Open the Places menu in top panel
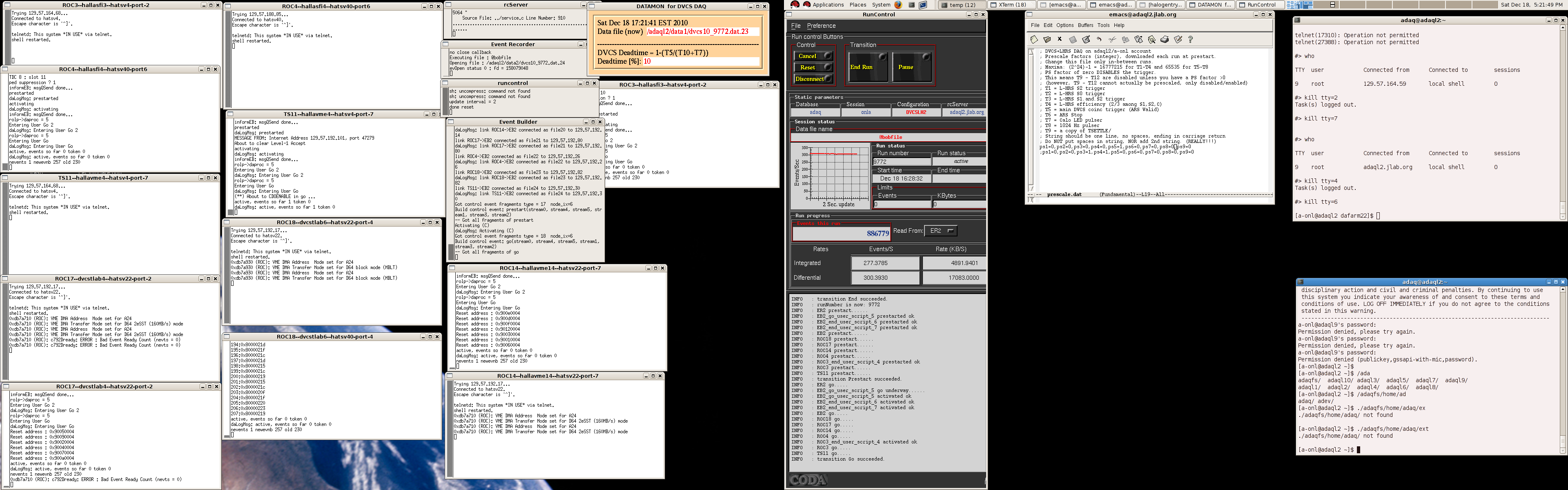Viewport: 1568px width, 490px height. pyautogui.click(x=857, y=4)
